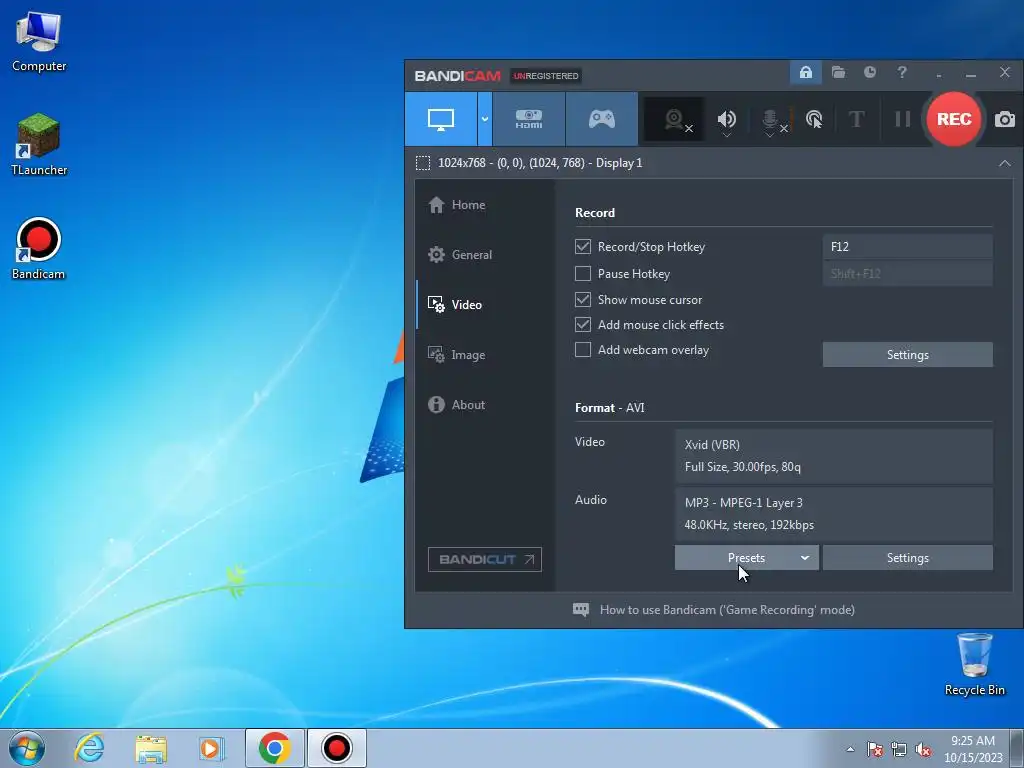Open help question mark icon

[902, 72]
